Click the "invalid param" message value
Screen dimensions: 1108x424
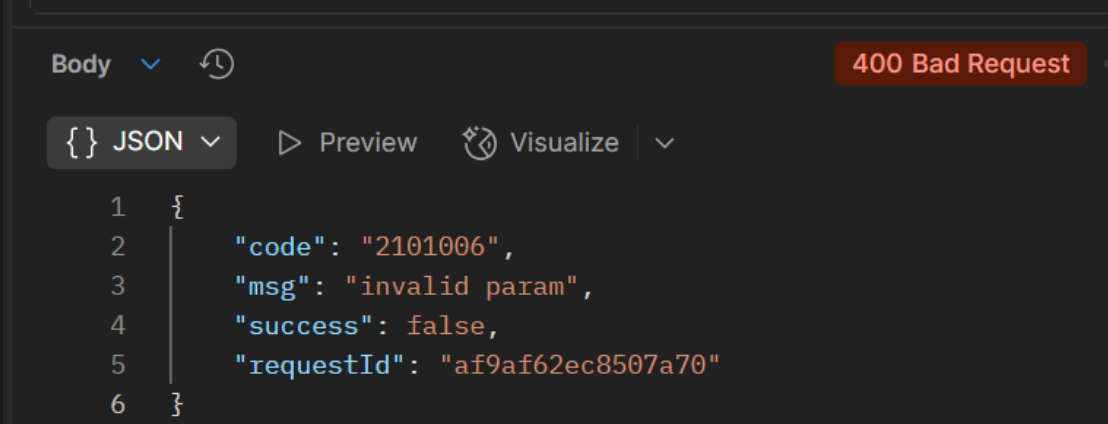pos(462,287)
